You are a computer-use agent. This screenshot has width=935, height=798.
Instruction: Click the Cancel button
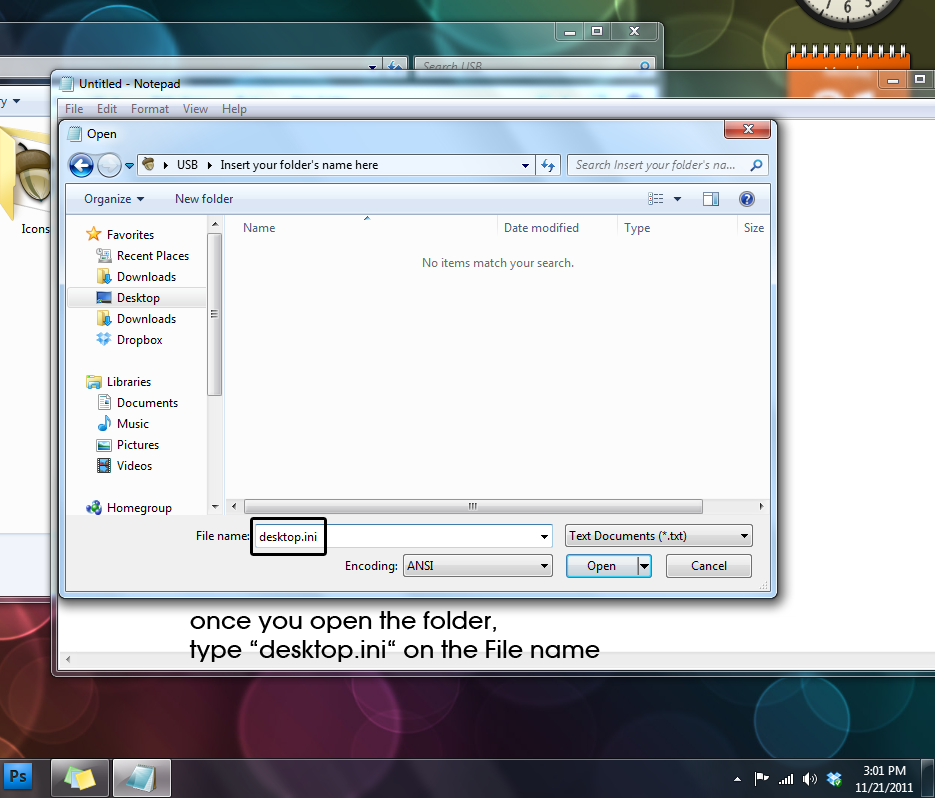point(708,565)
